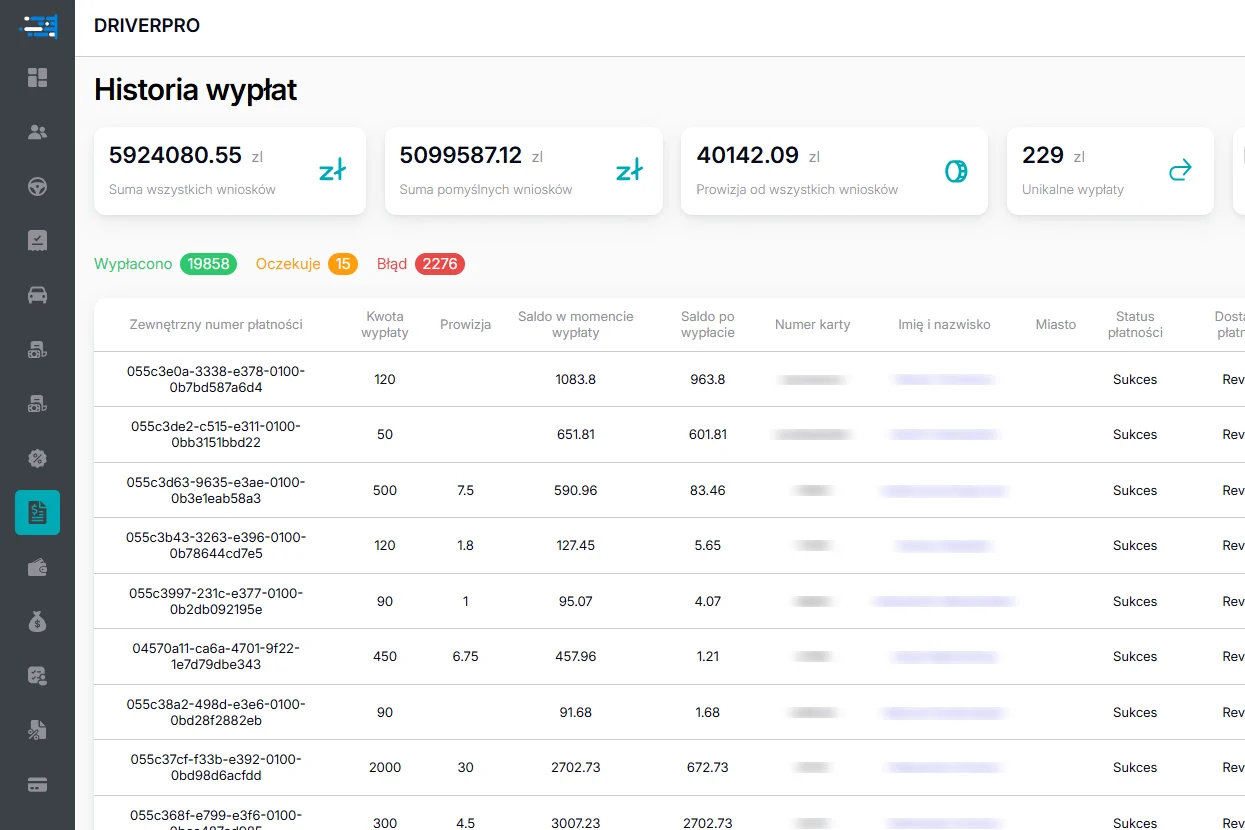Viewport: 1245px width, 830px height.
Task: Open the car vehicles sidebar icon
Action: pos(37,295)
